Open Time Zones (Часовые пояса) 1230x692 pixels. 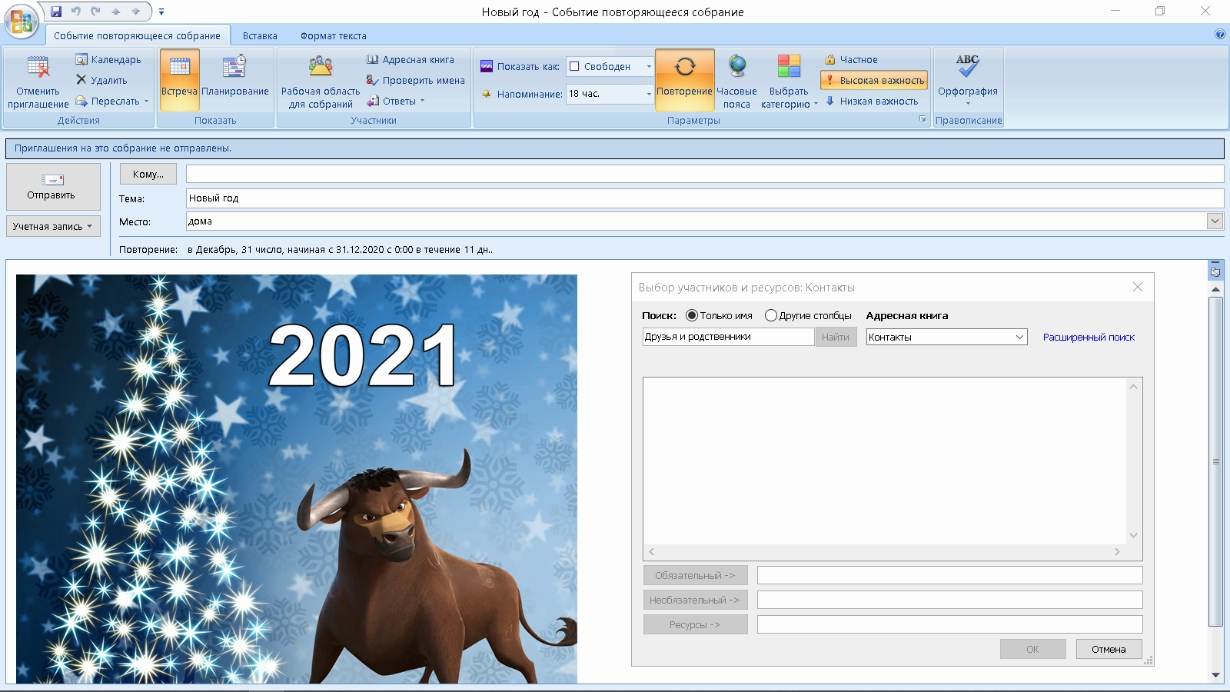[737, 78]
